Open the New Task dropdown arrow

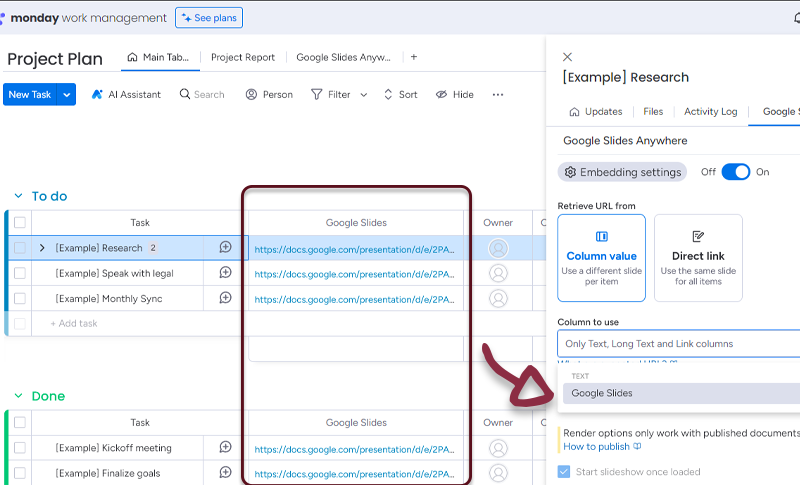(67, 94)
